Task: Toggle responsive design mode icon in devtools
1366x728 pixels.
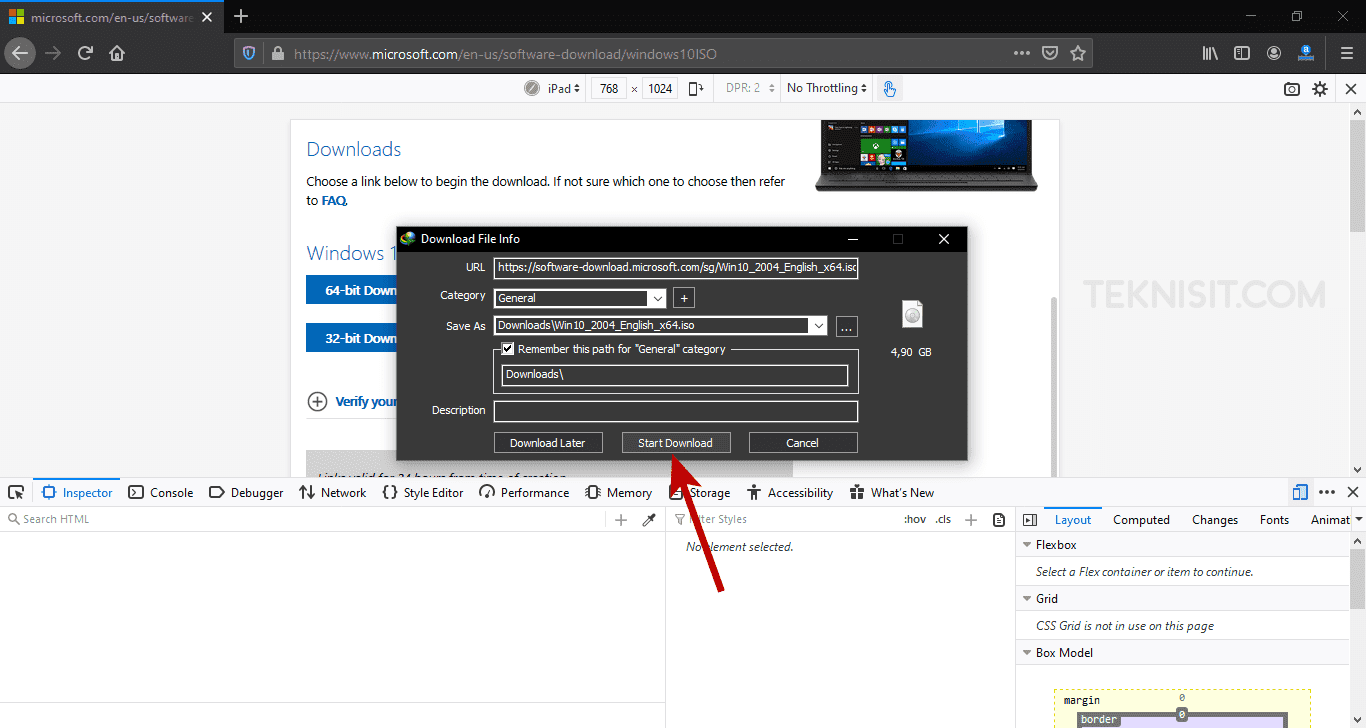Action: [x=1300, y=492]
